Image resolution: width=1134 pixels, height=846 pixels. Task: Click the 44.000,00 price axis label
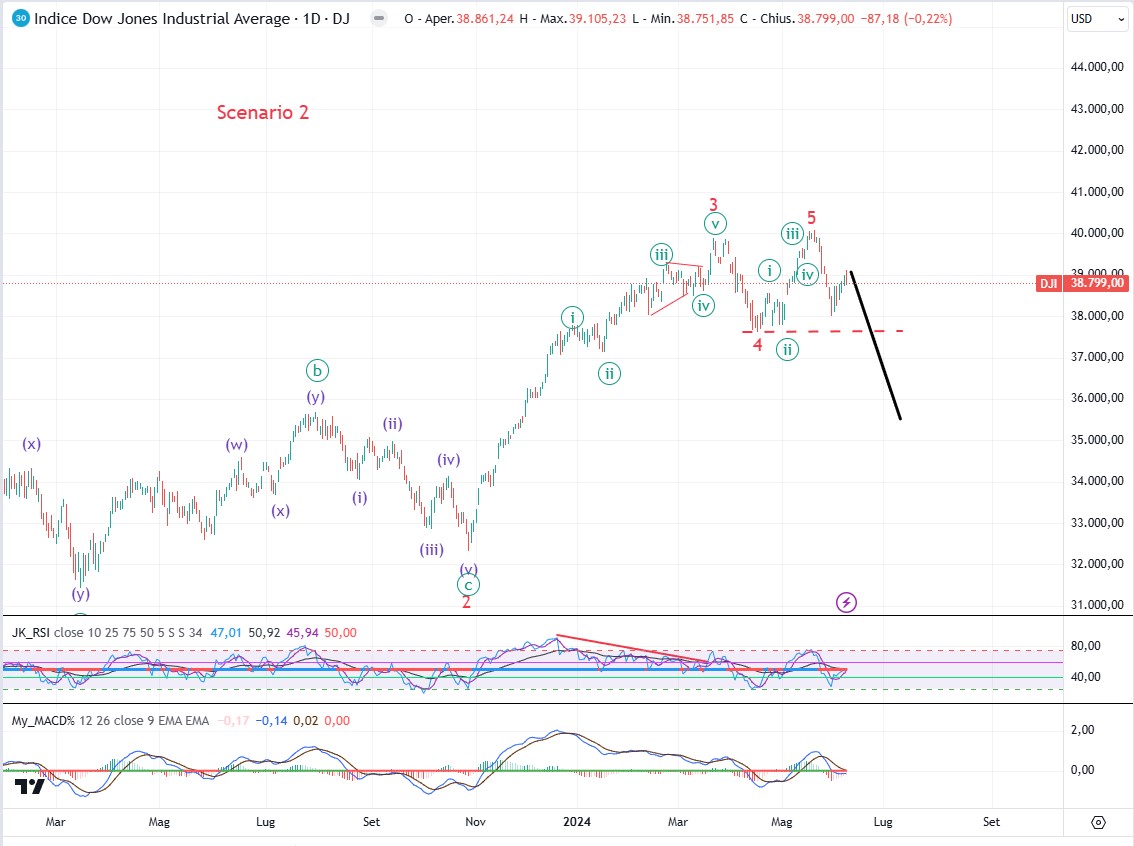pyautogui.click(x=1097, y=67)
